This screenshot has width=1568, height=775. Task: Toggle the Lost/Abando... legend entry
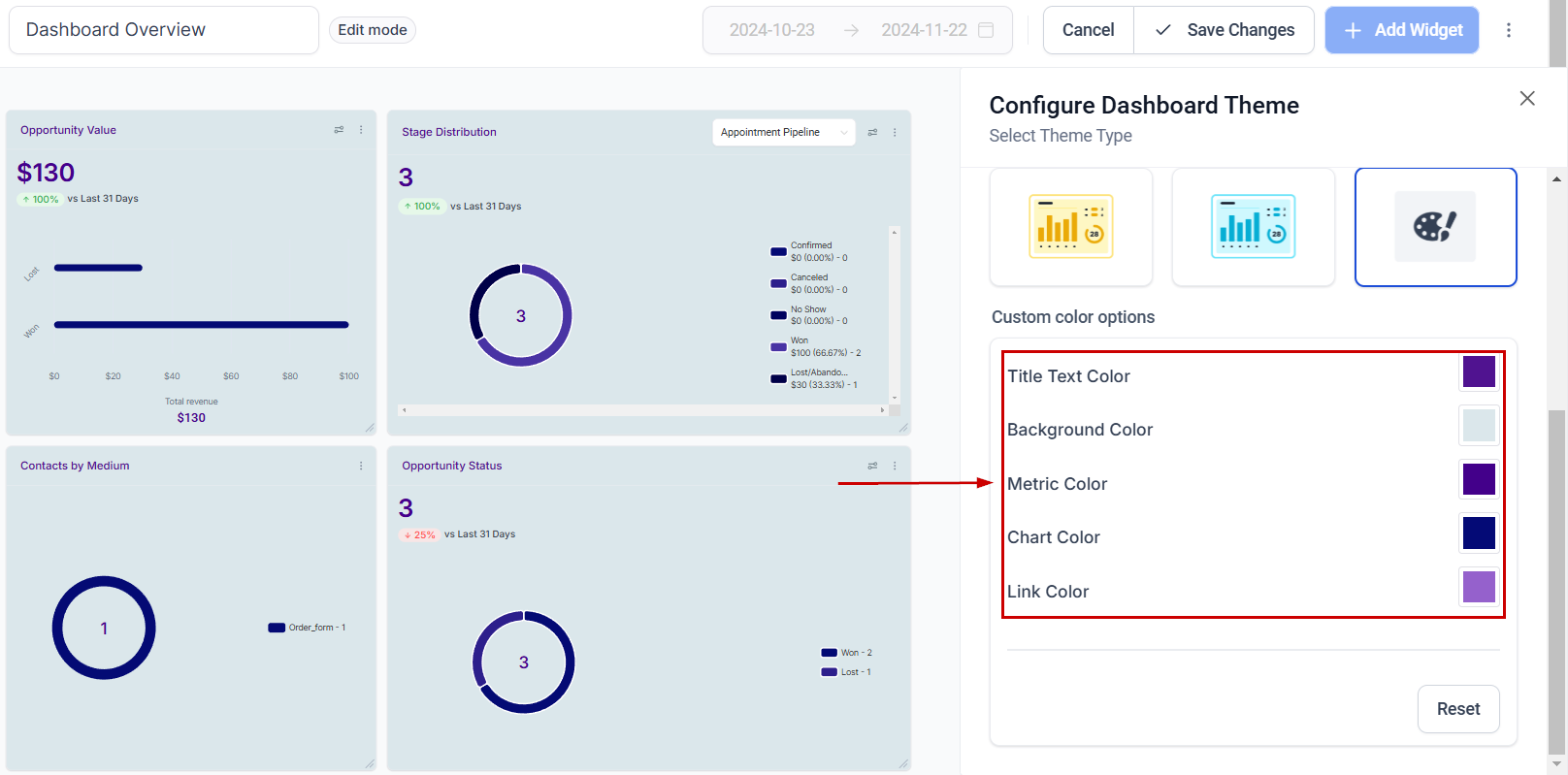click(814, 378)
